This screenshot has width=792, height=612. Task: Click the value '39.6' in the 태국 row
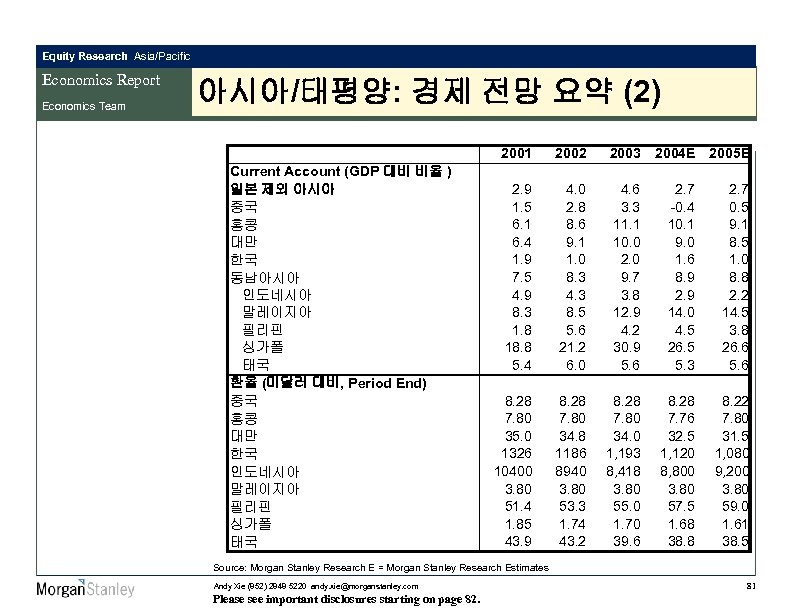pyautogui.click(x=626, y=541)
